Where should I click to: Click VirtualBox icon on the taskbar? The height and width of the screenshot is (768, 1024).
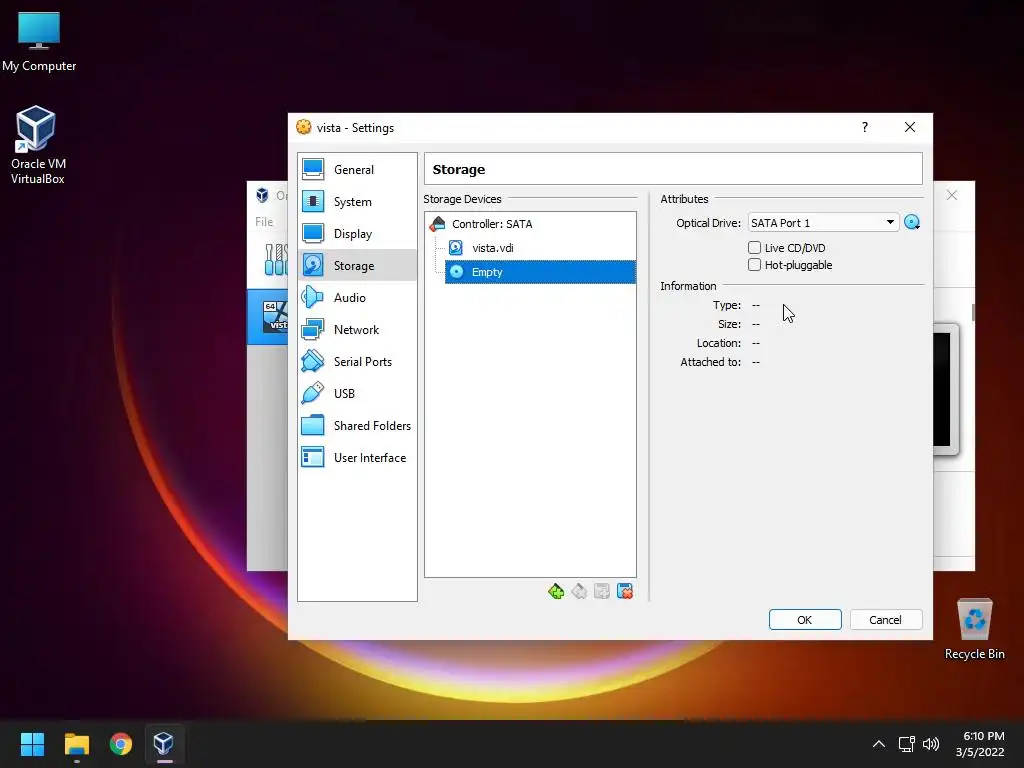tap(164, 744)
